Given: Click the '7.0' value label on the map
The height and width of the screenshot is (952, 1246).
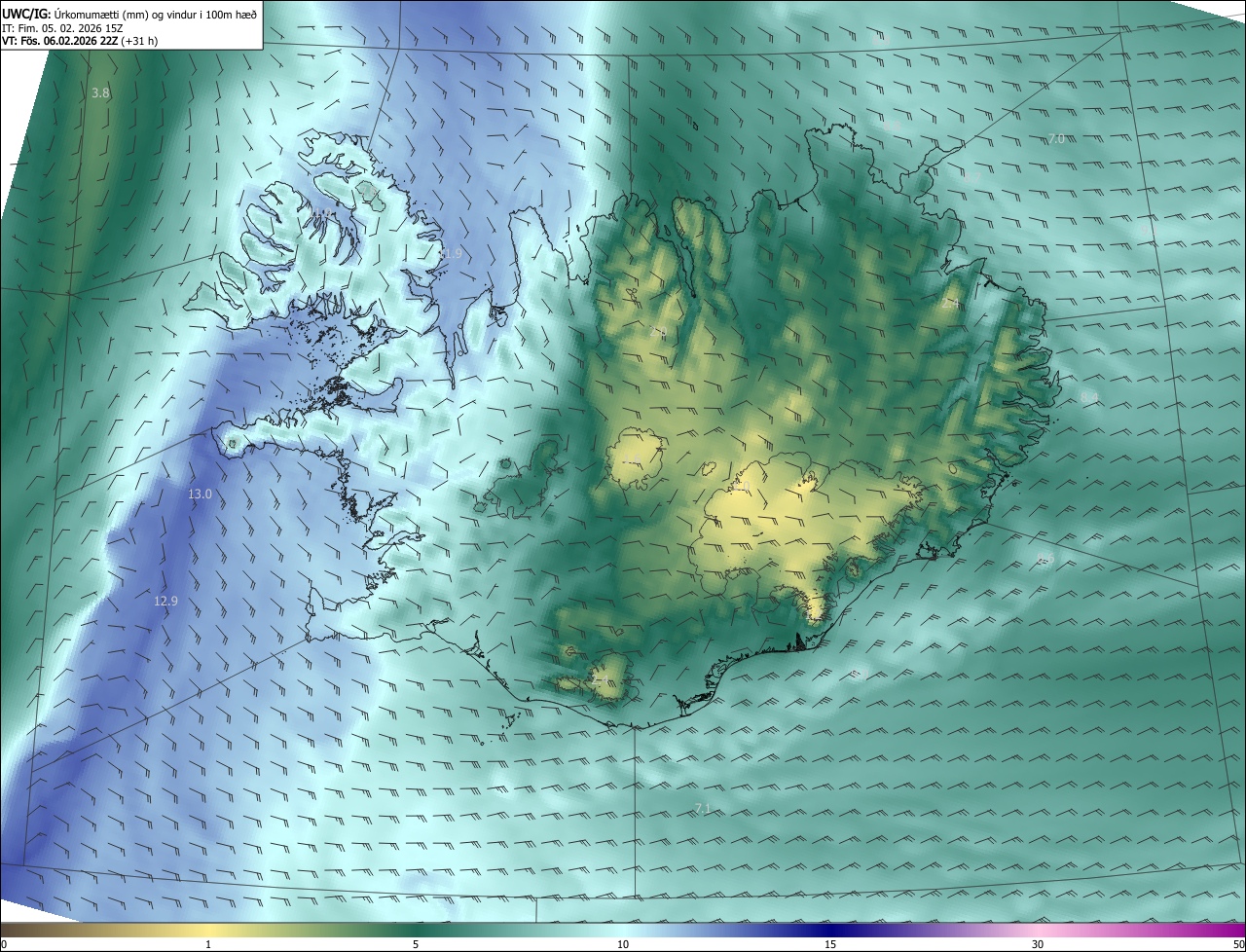Looking at the screenshot, I should [1055, 139].
